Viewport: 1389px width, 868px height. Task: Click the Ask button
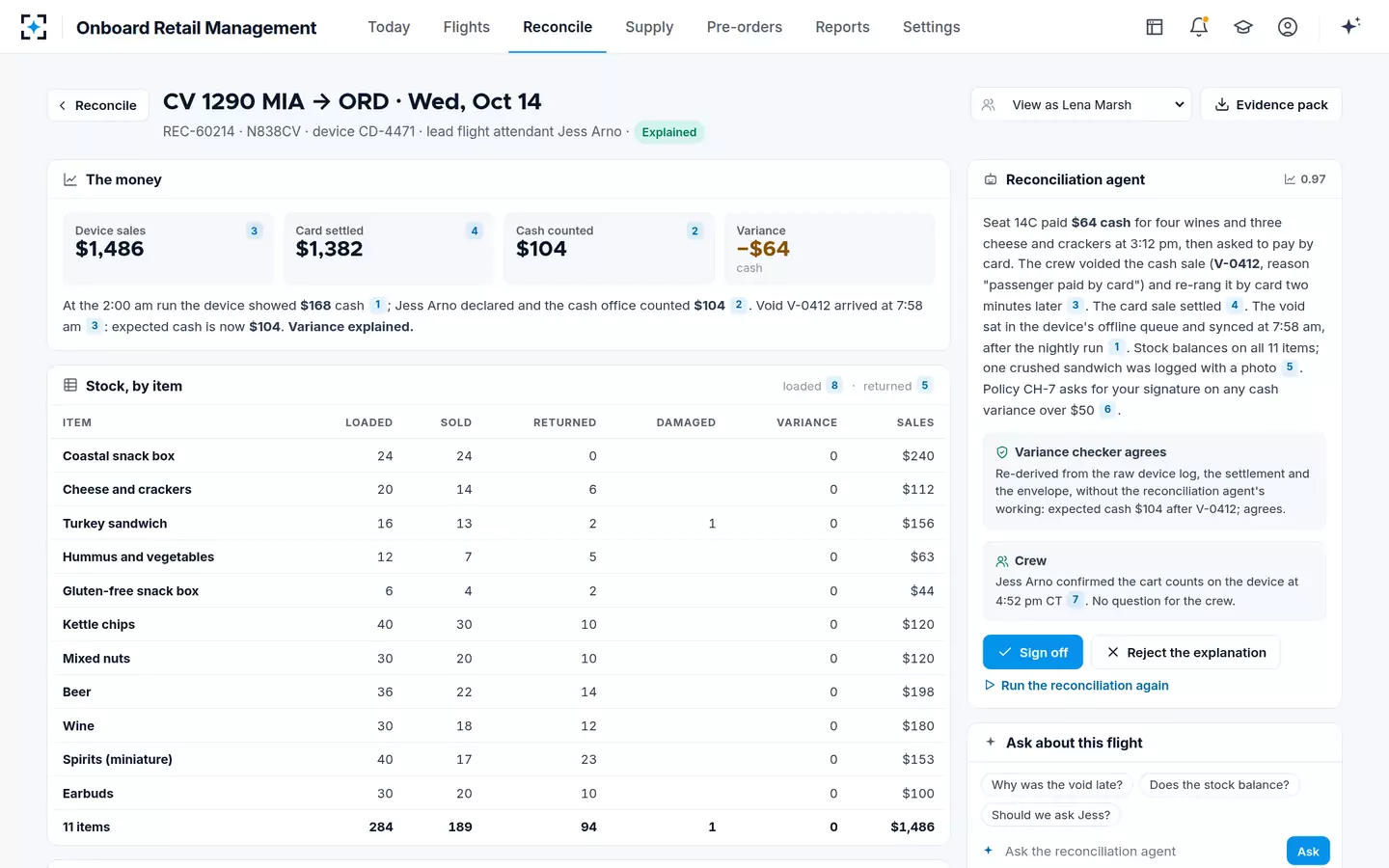(x=1308, y=852)
